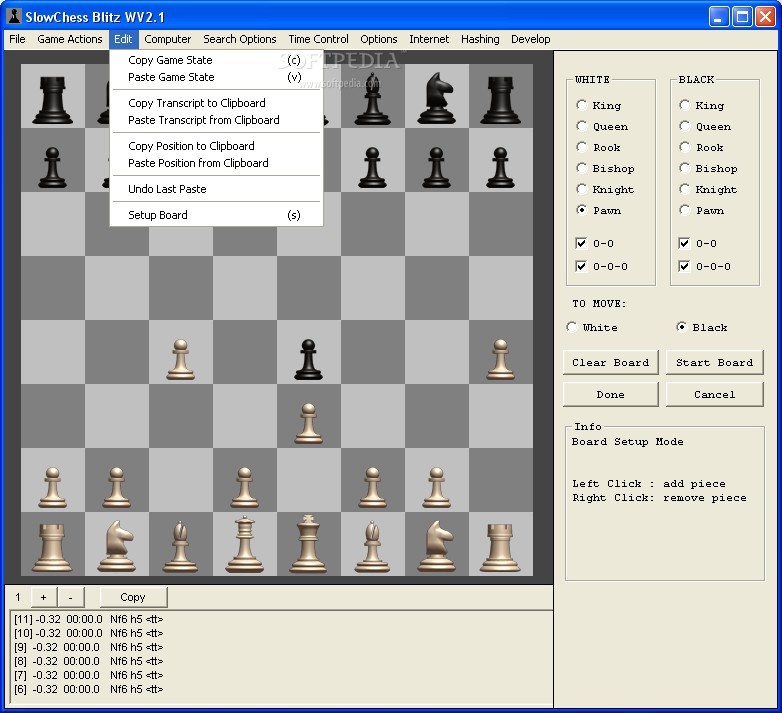782x713 pixels.
Task: Click the minus button beside line count
Action: [70, 597]
